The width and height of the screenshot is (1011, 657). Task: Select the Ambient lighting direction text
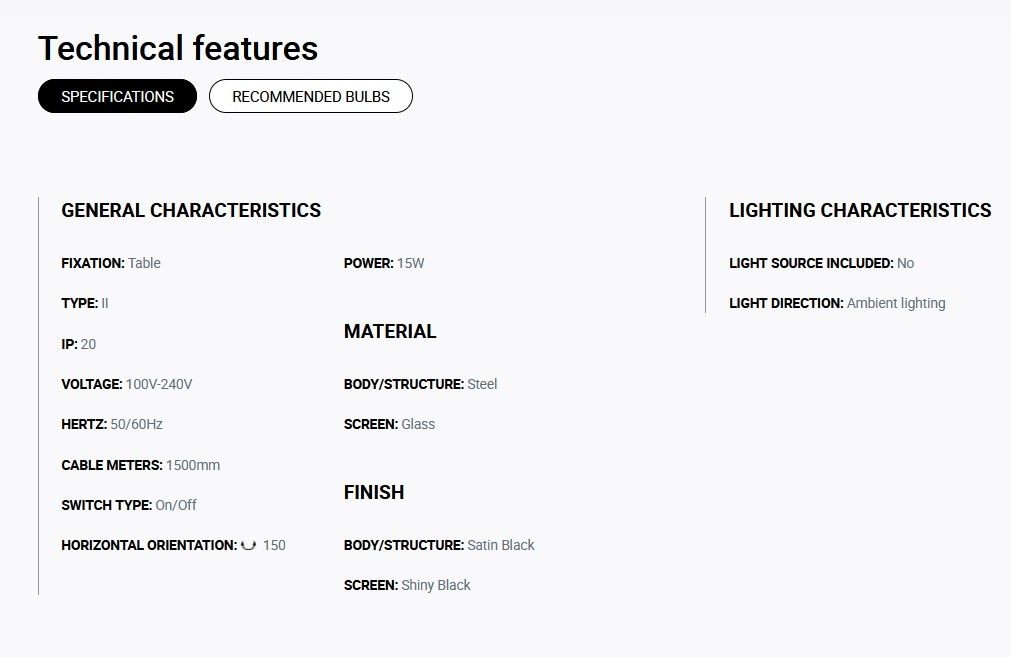pyautogui.click(x=896, y=303)
